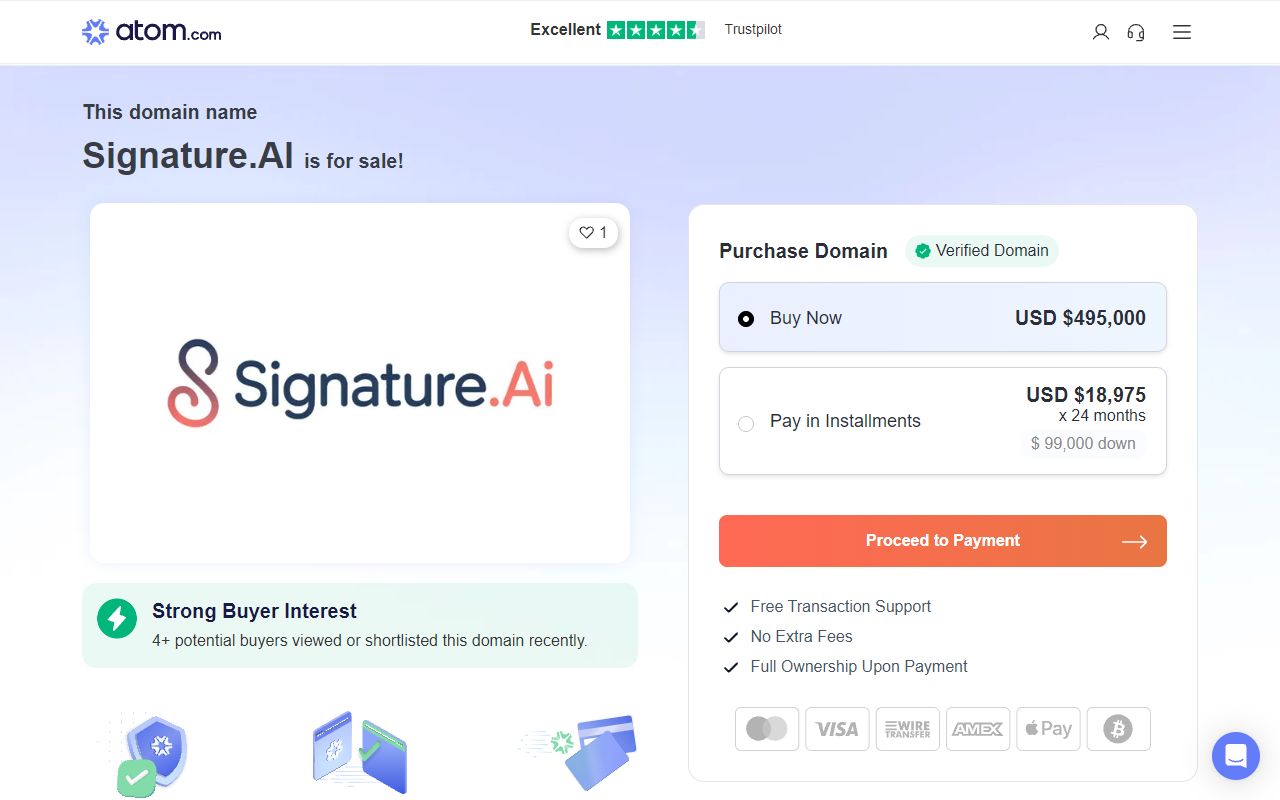1280x800 pixels.
Task: Open the user account icon
Action: [x=1101, y=32]
